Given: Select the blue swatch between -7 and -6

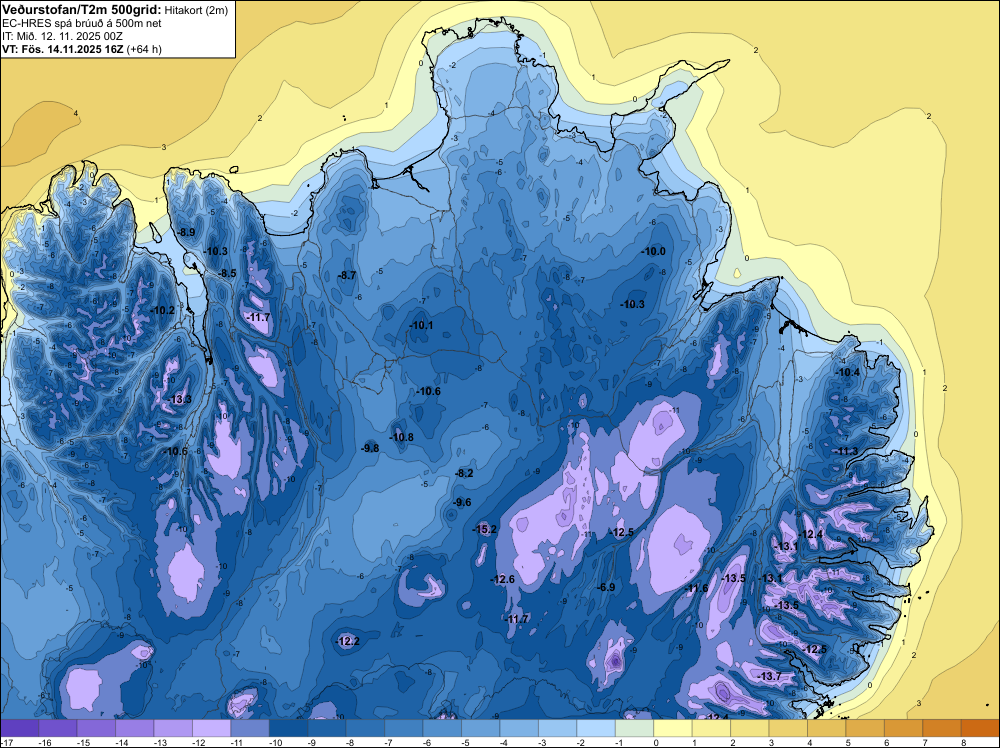Looking at the screenshot, I should (x=404, y=728).
